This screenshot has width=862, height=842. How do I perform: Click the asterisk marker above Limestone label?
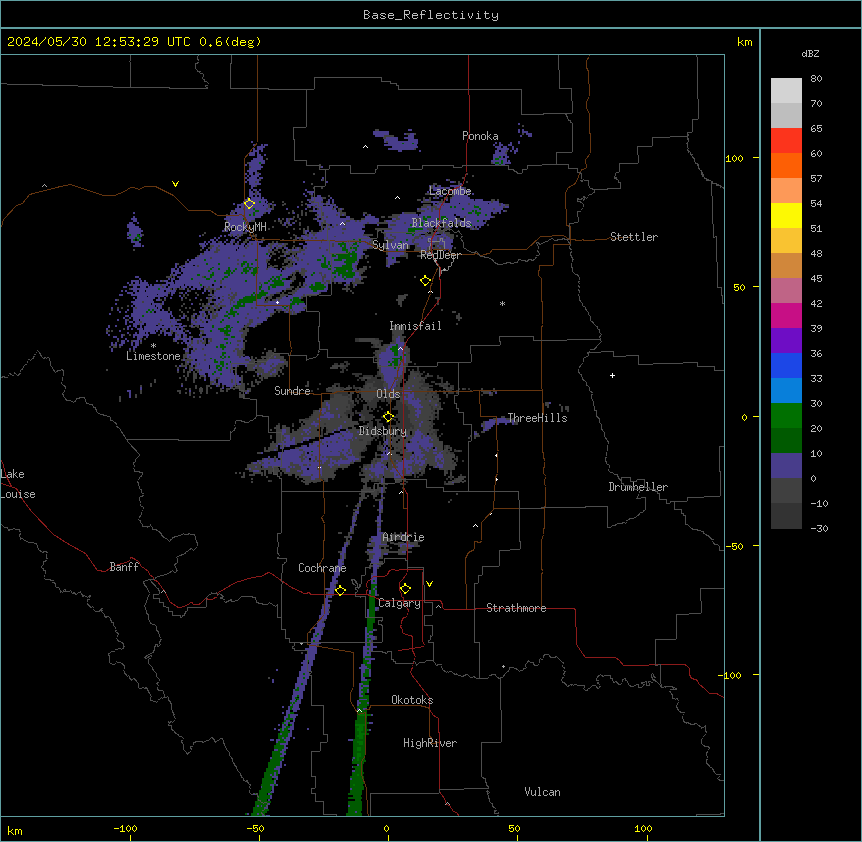point(153,346)
